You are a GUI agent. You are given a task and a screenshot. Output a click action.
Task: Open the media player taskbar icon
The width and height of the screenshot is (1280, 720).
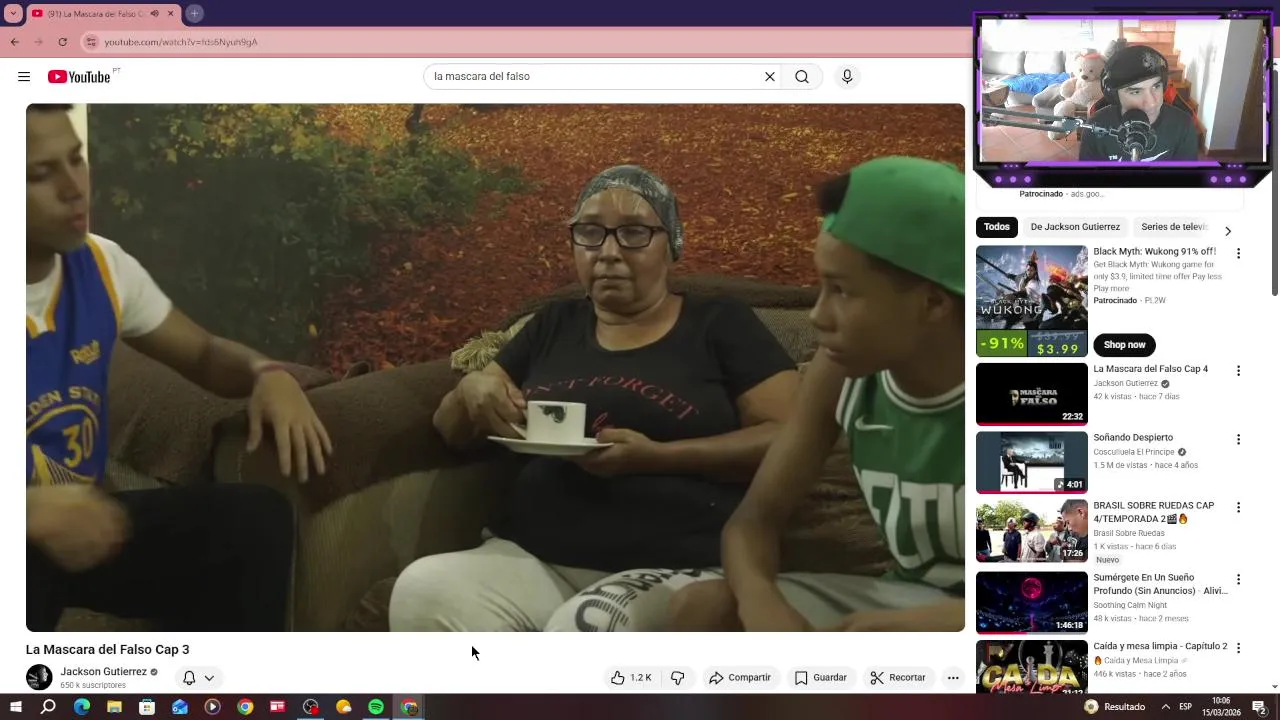coord(212,707)
